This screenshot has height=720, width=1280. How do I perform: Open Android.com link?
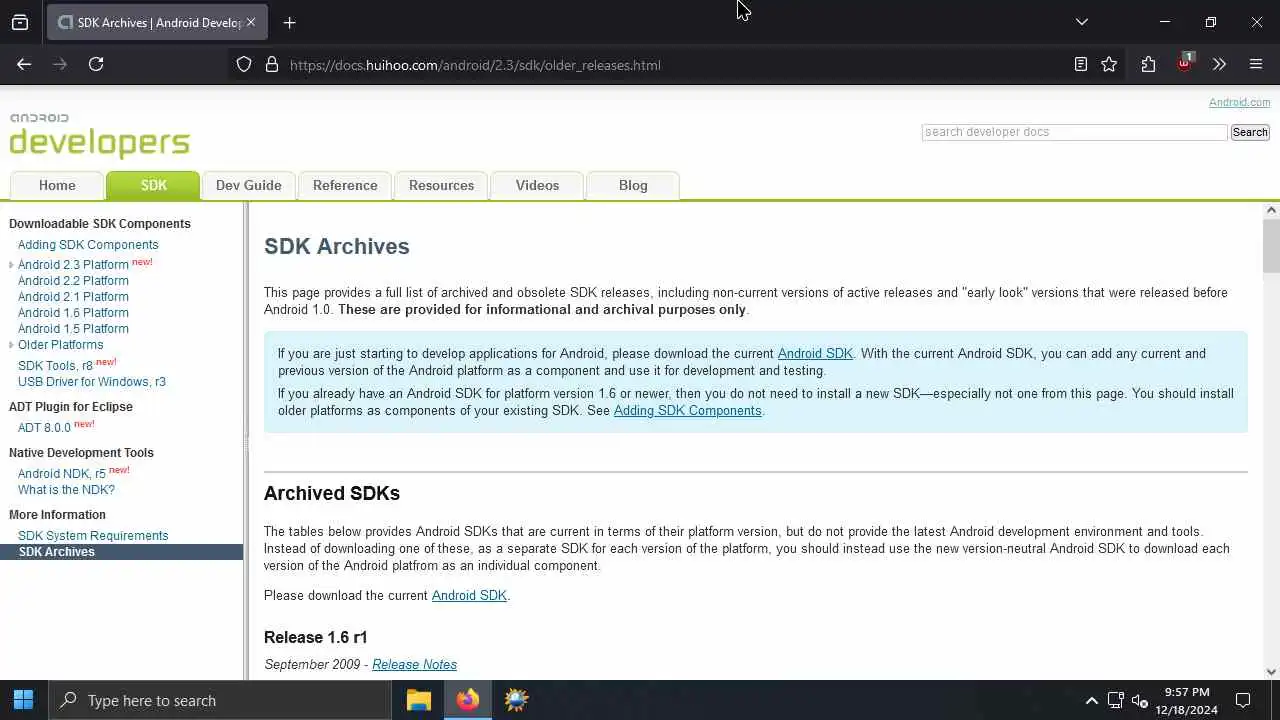coord(1240,102)
